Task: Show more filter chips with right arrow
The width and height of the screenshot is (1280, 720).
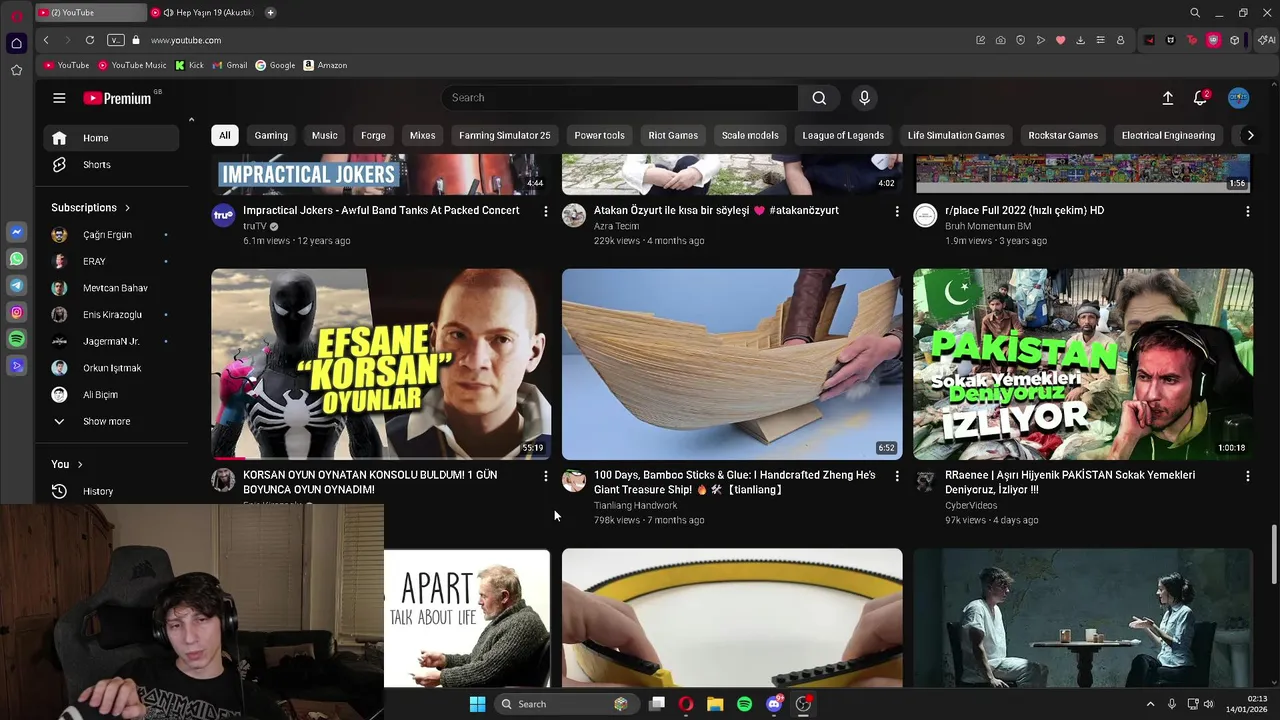Action: (1250, 135)
